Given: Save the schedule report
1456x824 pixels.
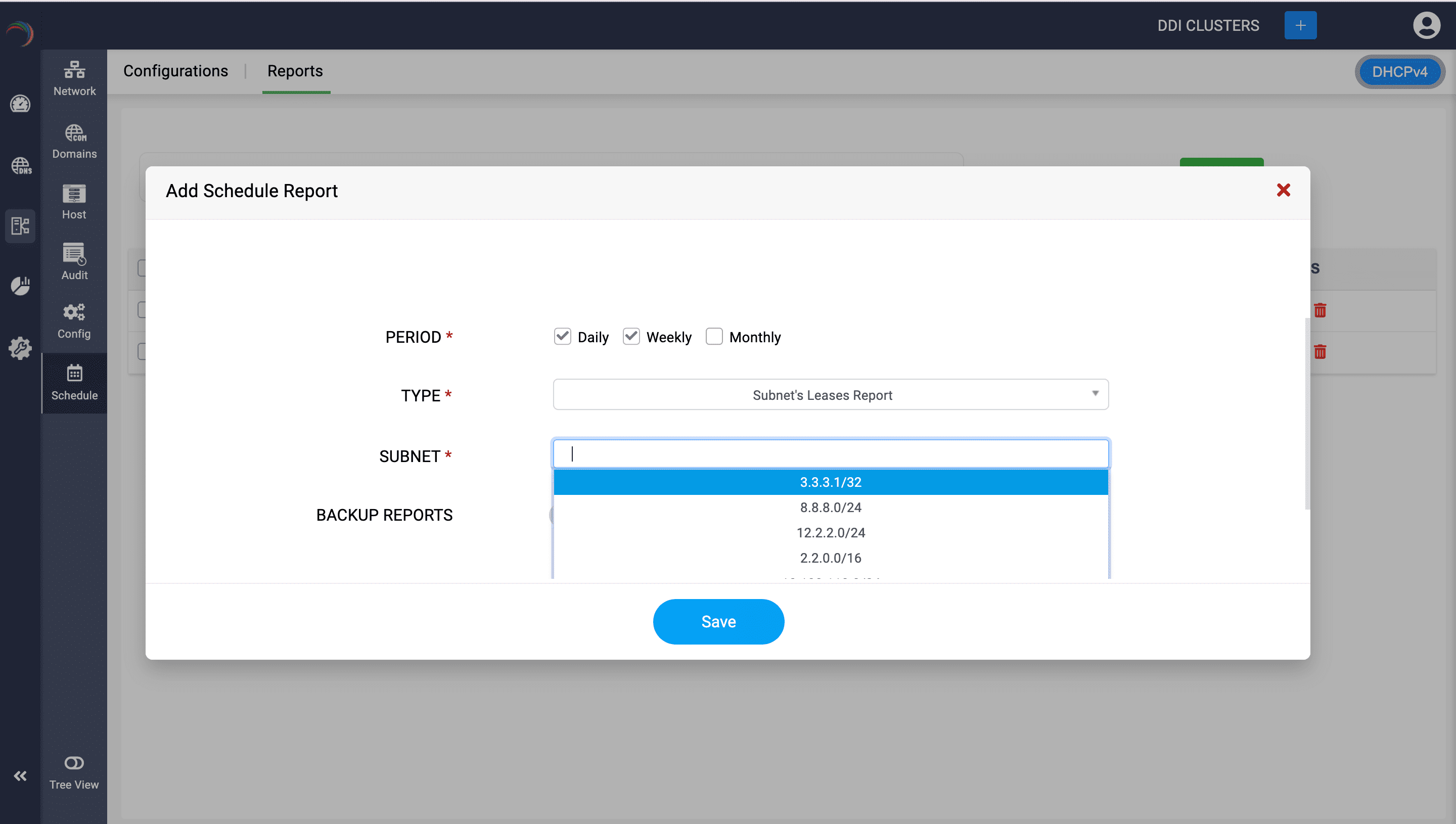Looking at the screenshot, I should (718, 621).
